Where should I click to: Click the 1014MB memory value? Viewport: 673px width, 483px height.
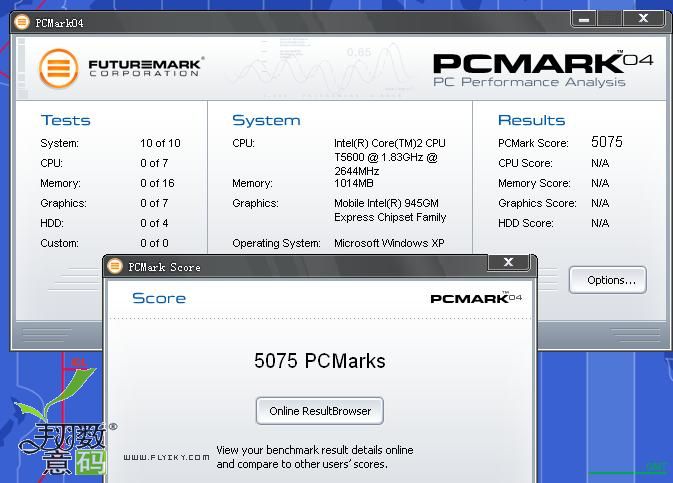pos(354,183)
